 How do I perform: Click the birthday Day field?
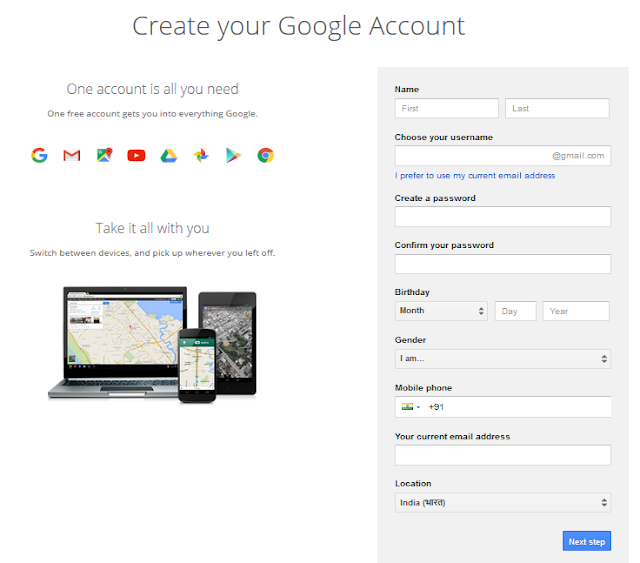(516, 311)
